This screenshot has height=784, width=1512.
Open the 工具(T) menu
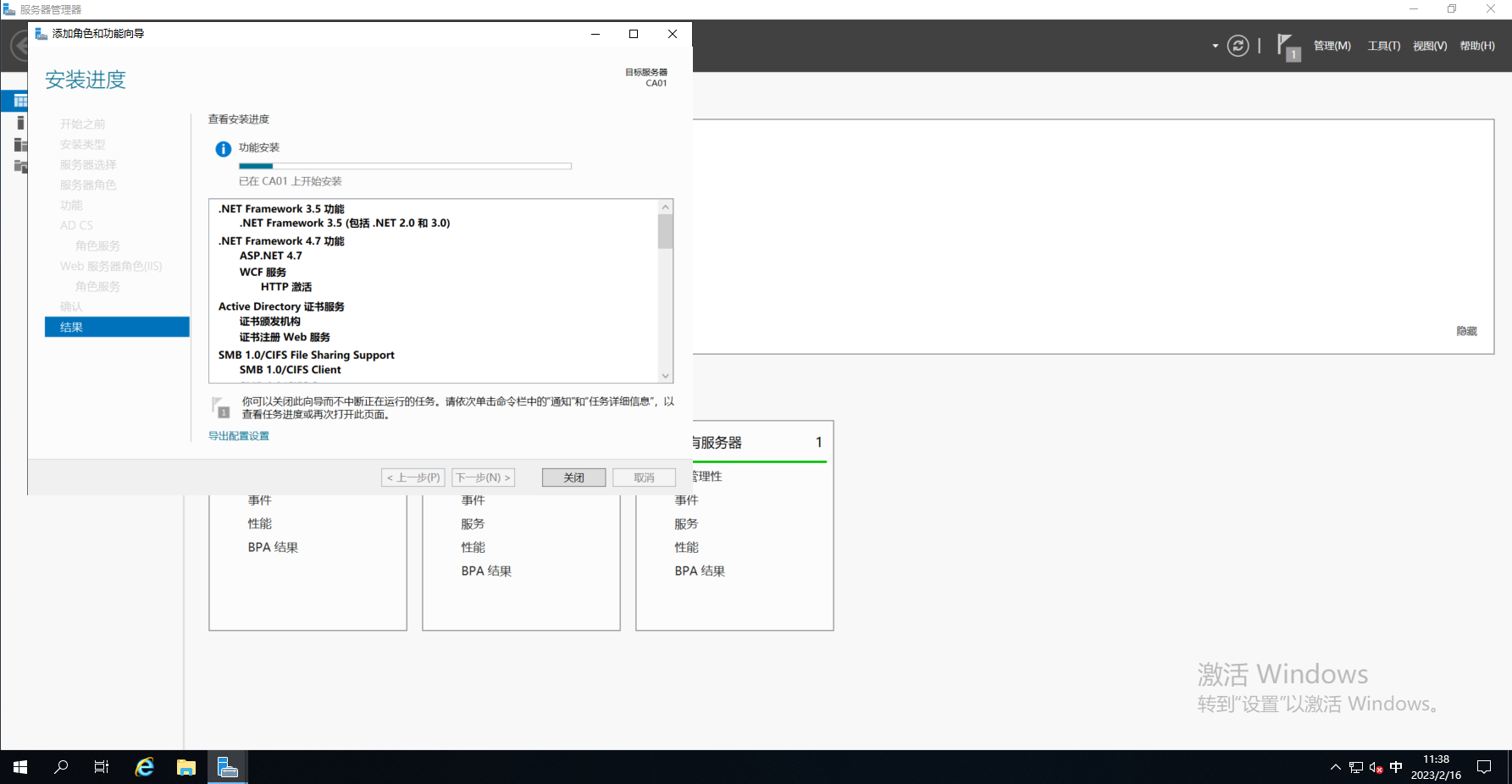click(x=1383, y=46)
